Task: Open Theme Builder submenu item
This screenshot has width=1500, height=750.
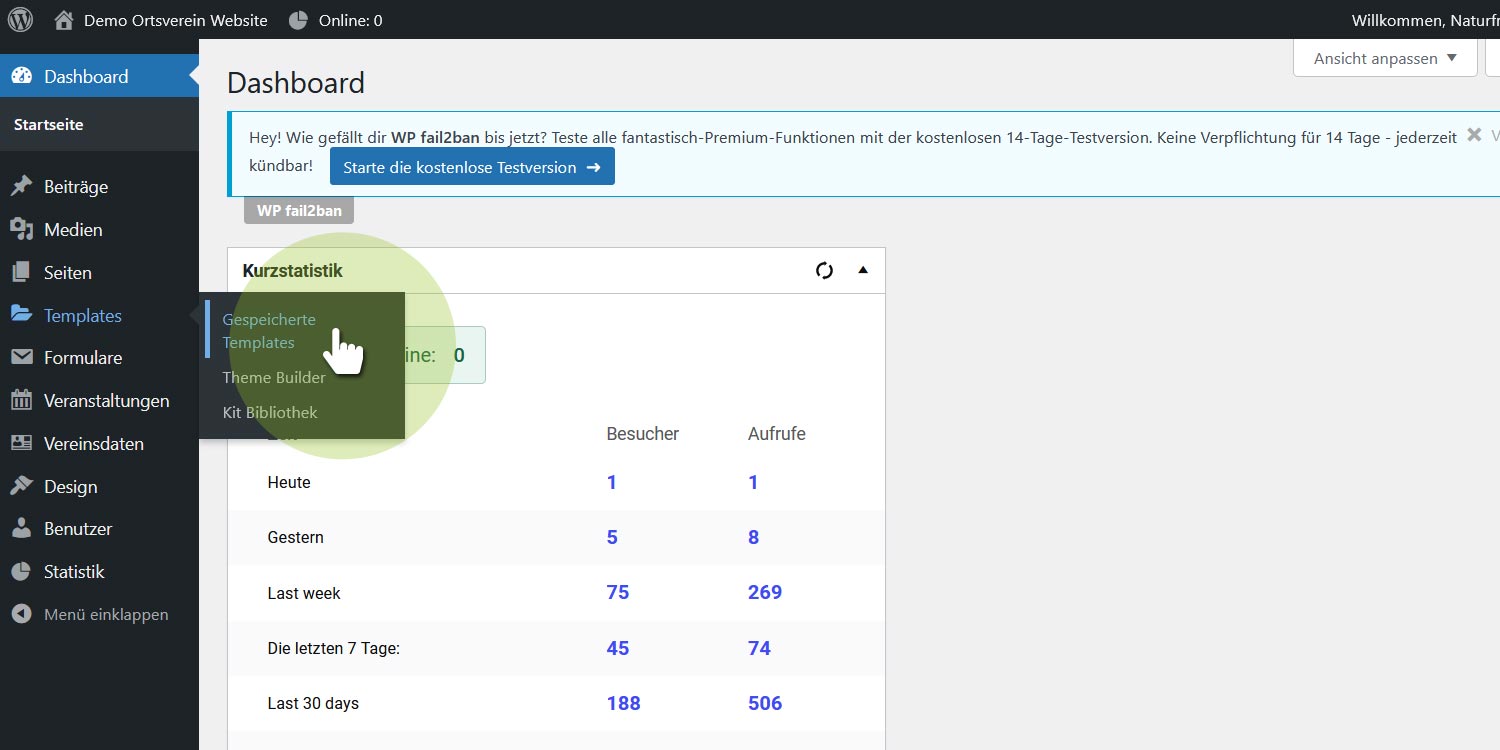Action: [x=274, y=377]
